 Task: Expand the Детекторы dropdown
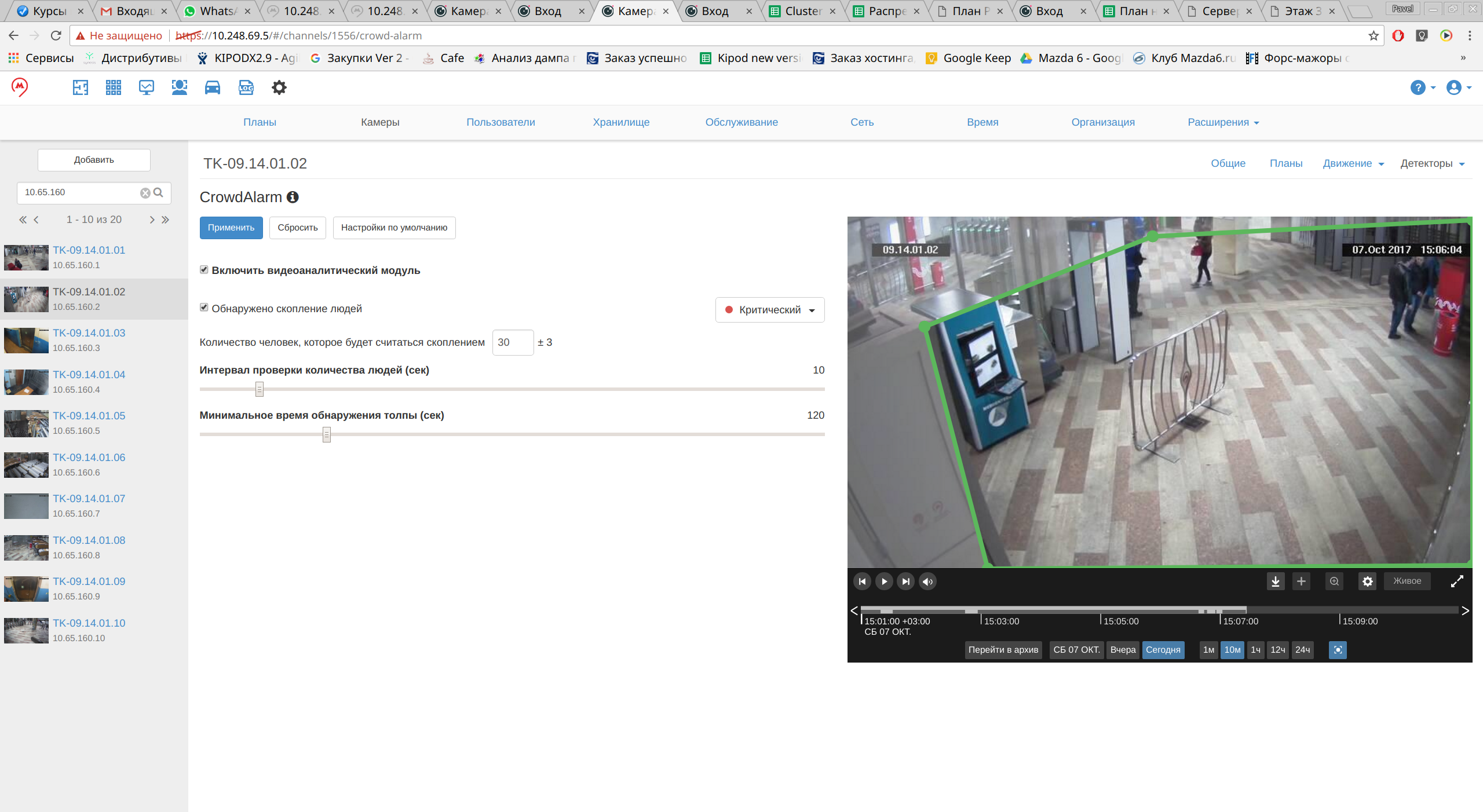pyautogui.click(x=1433, y=163)
